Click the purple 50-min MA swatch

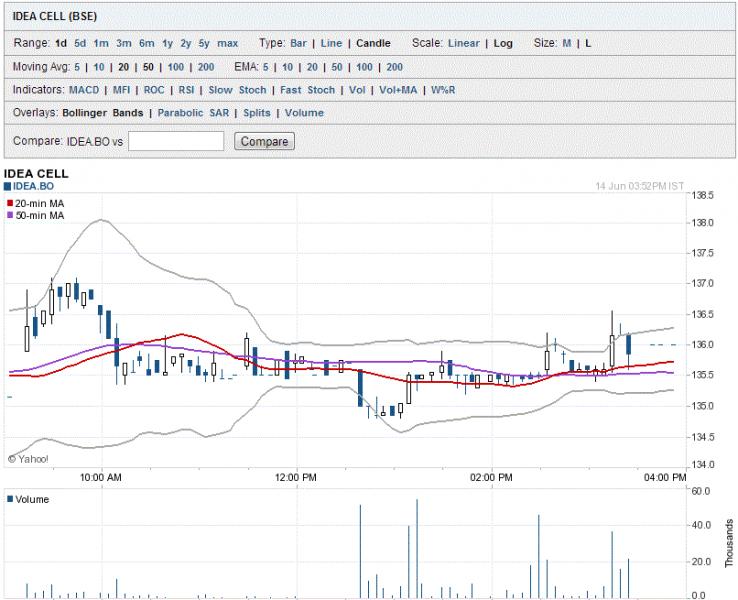10,215
